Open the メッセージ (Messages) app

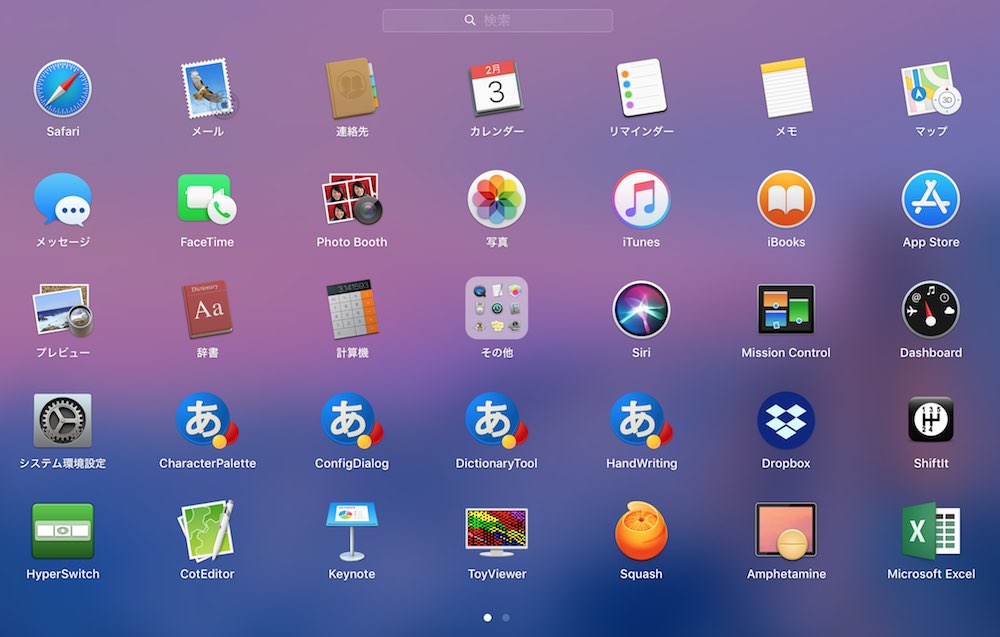(62, 200)
